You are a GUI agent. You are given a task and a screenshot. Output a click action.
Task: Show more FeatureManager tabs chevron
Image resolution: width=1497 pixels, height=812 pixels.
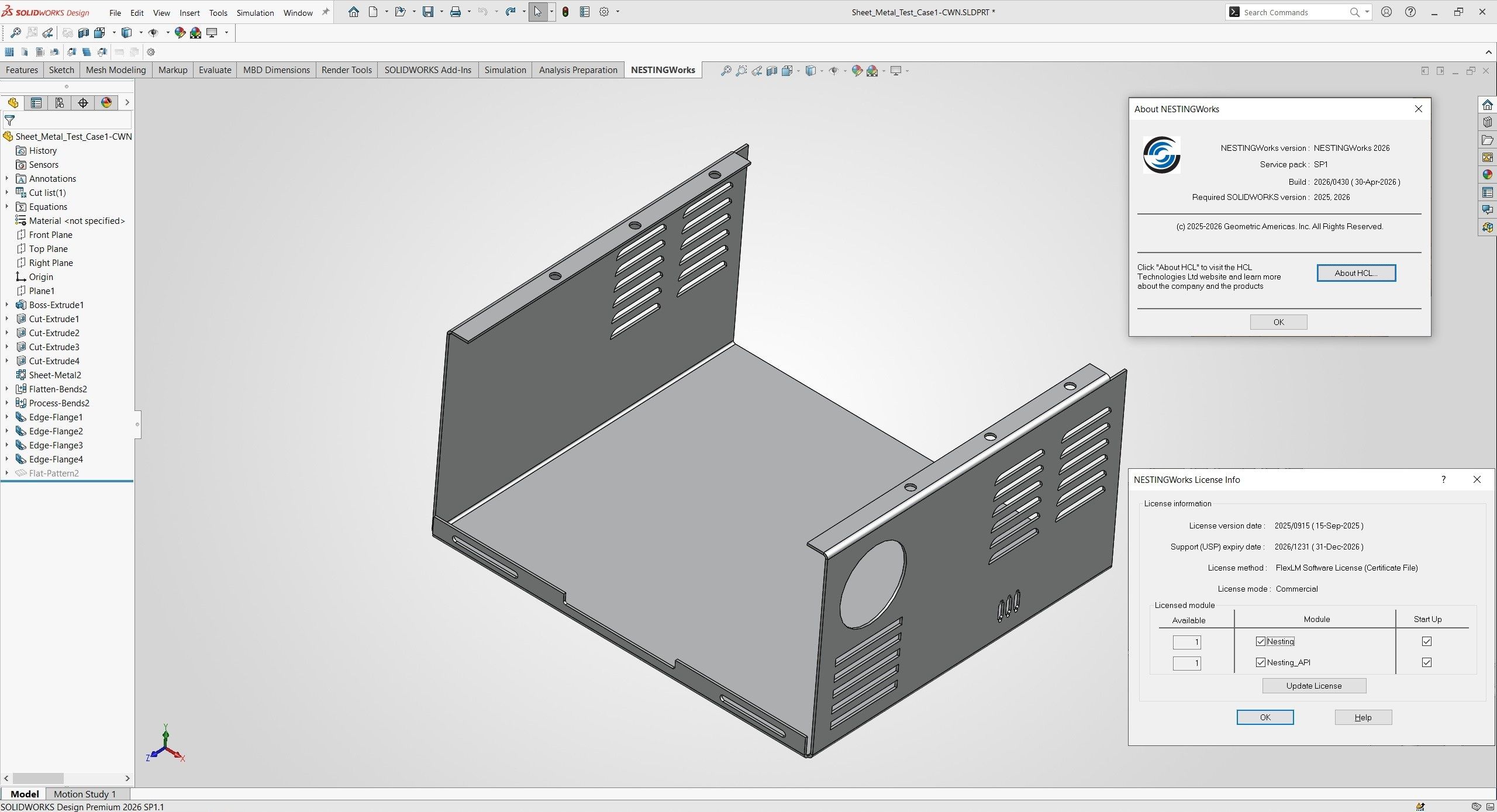(127, 103)
